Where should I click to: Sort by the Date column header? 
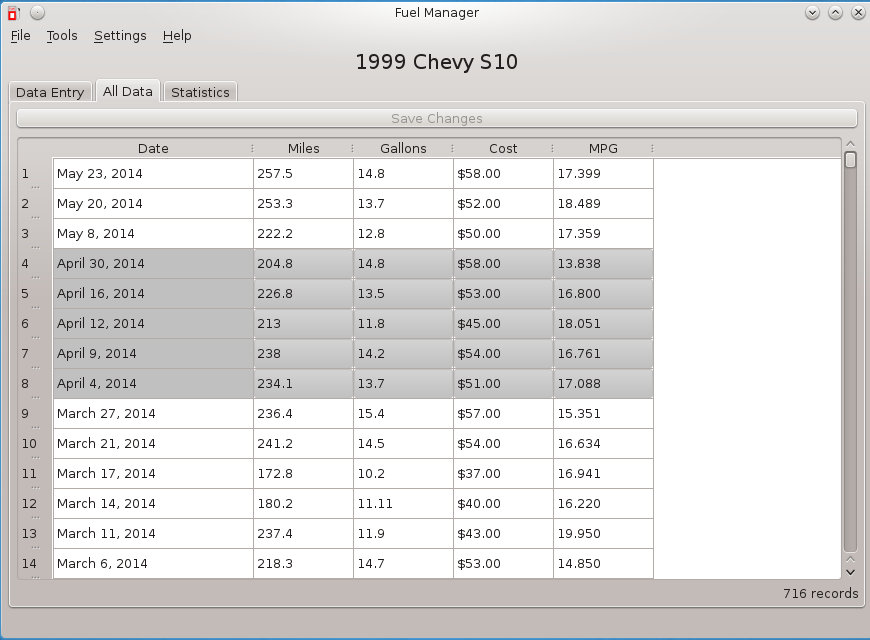coord(153,149)
